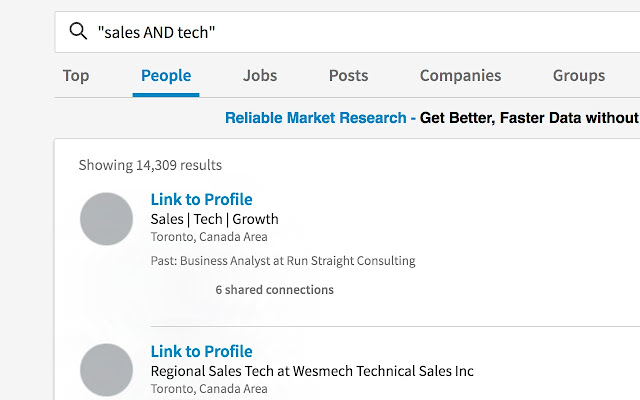Open the Jobs tab

(x=260, y=75)
